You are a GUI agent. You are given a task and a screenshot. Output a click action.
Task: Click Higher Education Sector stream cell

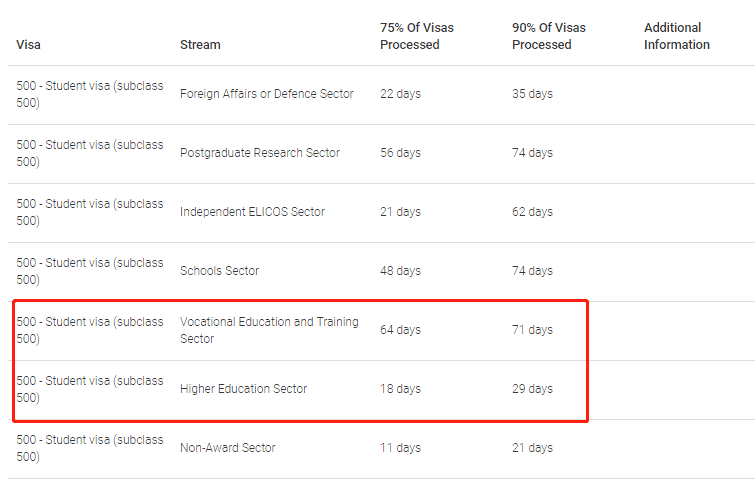[x=244, y=389]
